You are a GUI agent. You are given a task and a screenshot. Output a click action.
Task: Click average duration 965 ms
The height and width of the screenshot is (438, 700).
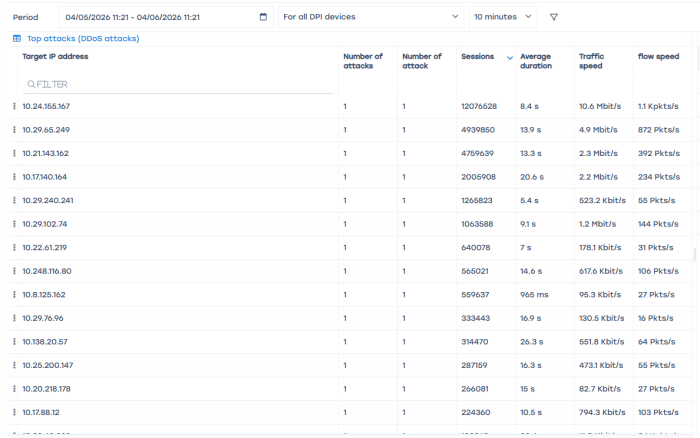pyautogui.click(x=534, y=295)
